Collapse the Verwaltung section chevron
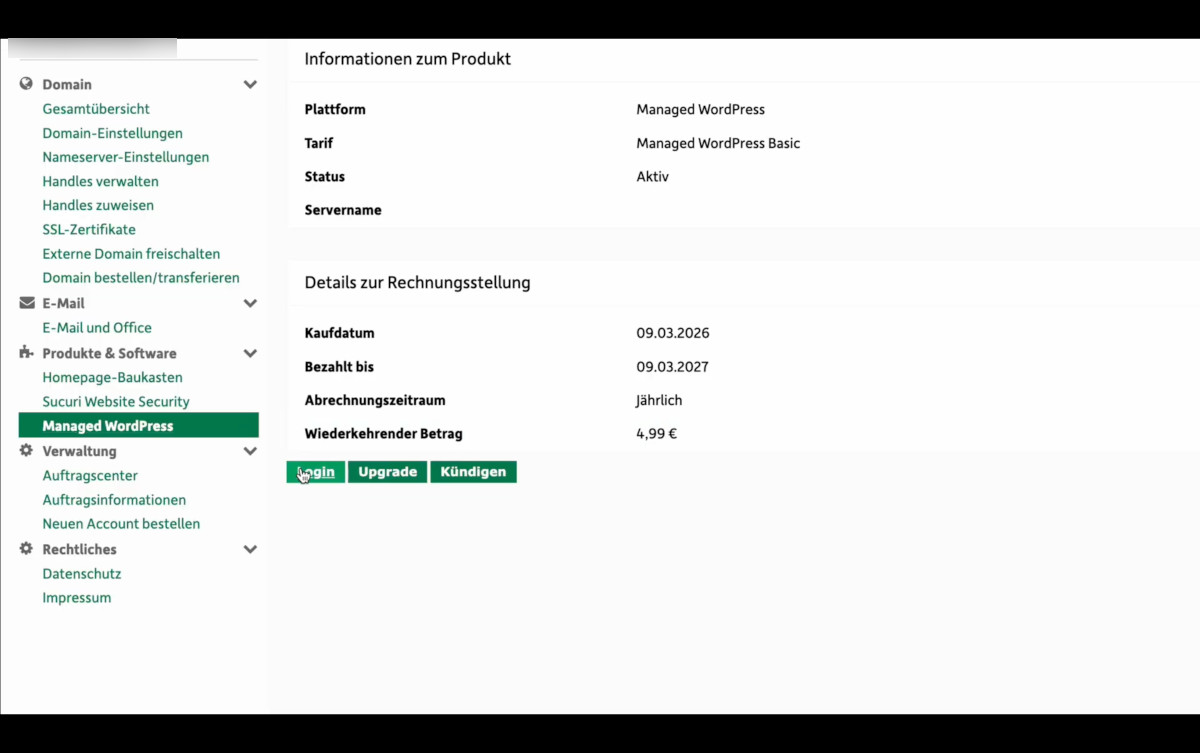The height and width of the screenshot is (753, 1200). (250, 451)
